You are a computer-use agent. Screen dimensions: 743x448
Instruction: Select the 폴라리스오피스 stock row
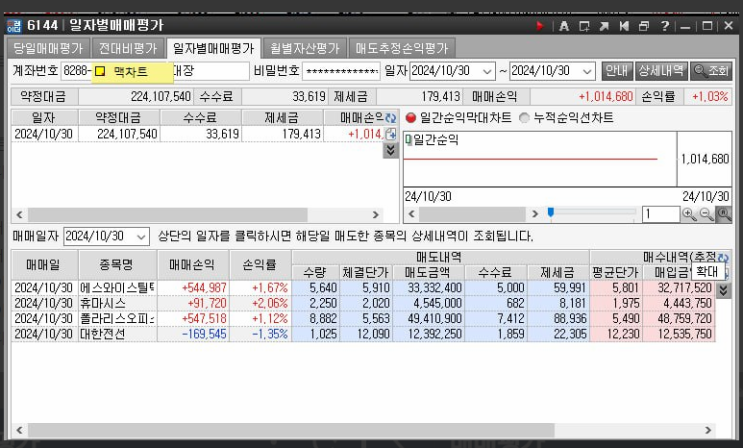pyautogui.click(x=363, y=318)
